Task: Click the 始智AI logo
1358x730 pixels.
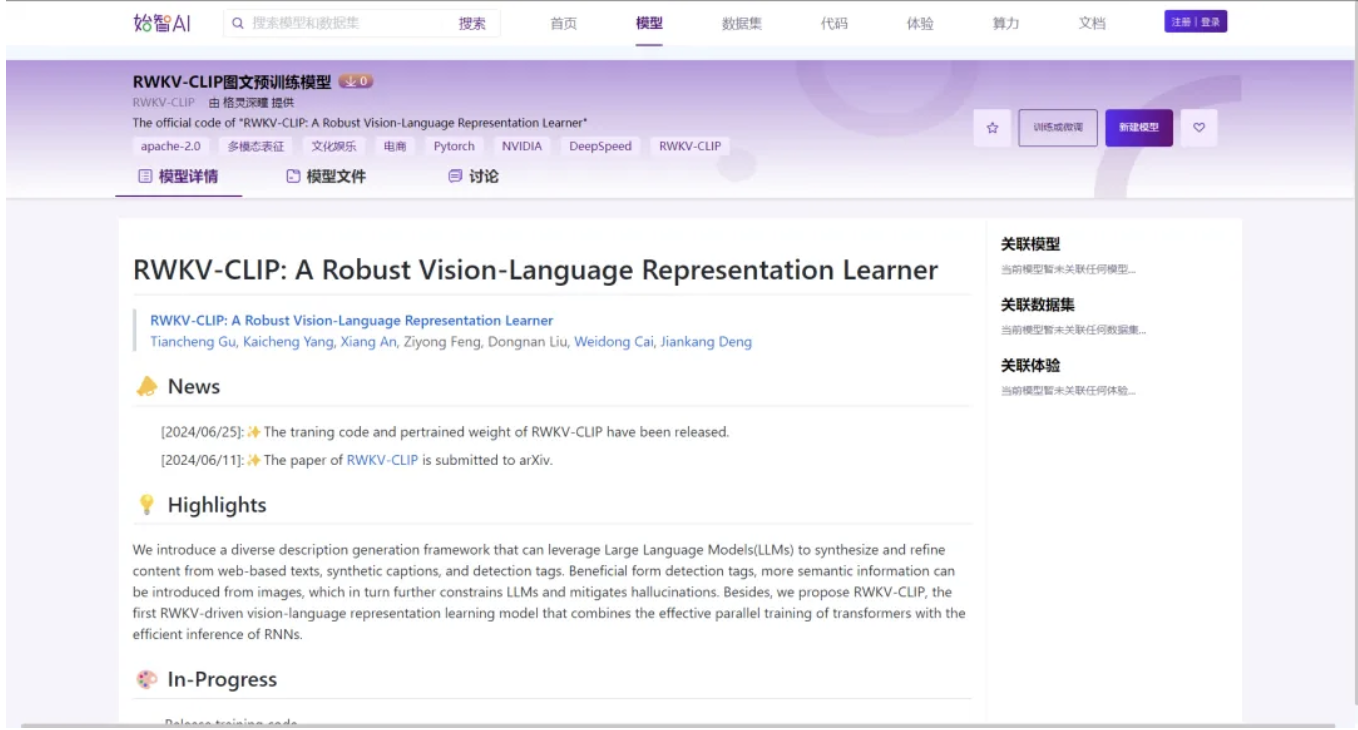Action: [161, 23]
